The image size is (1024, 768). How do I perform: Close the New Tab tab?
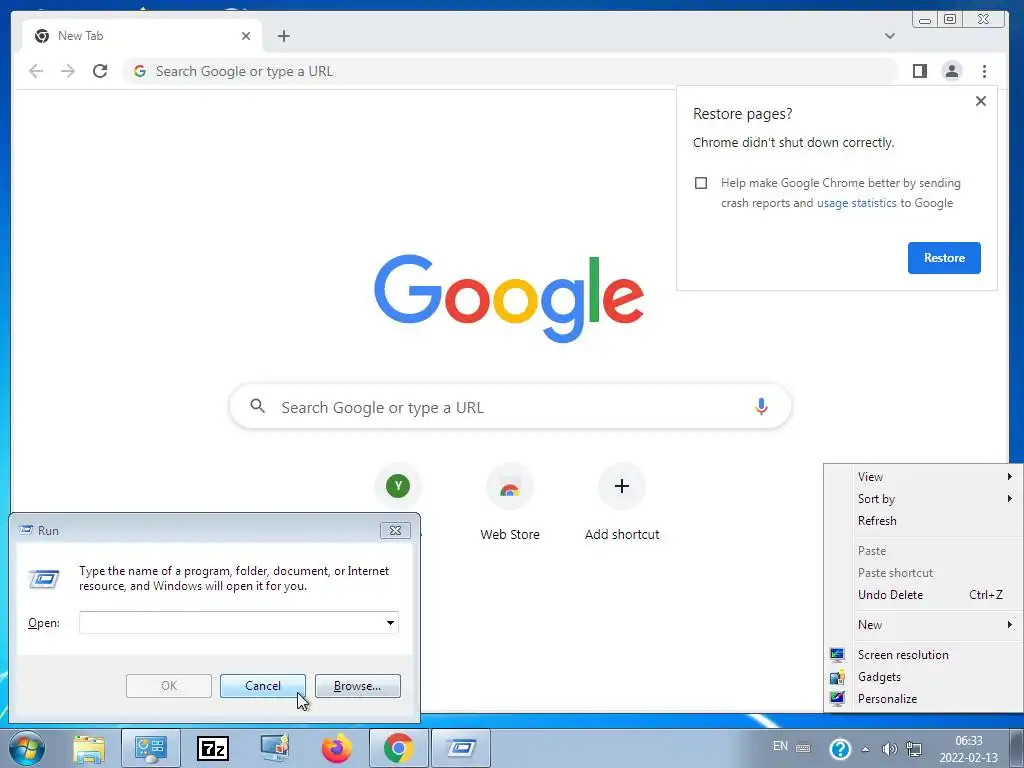click(x=246, y=36)
